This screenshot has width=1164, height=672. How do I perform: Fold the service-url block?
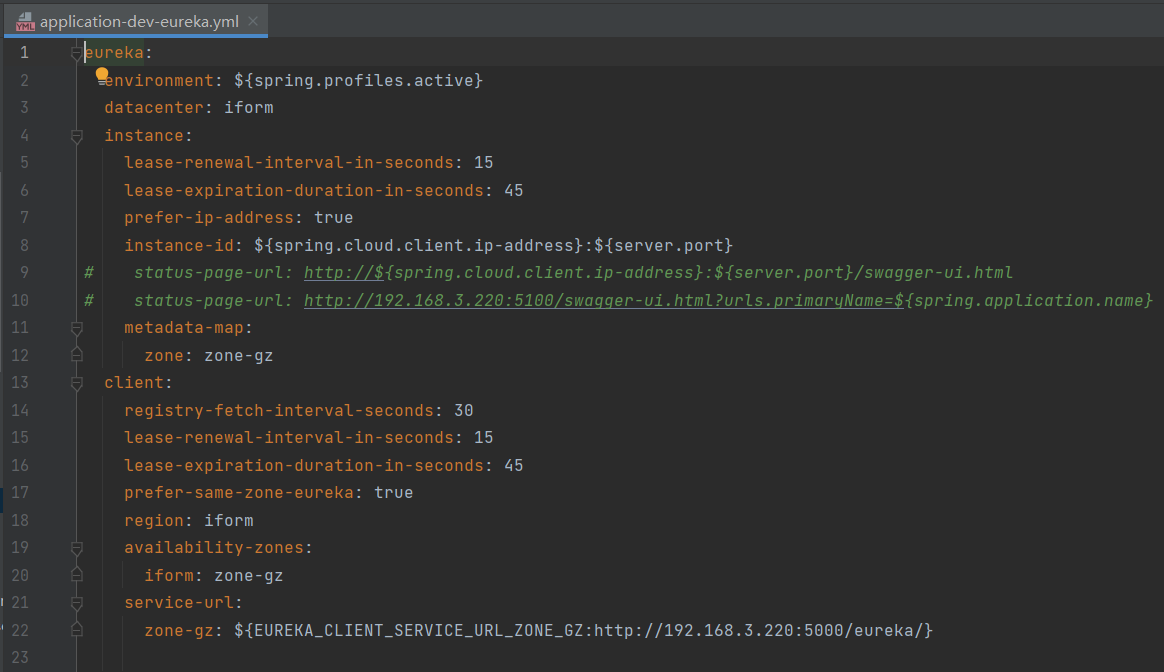pos(77,603)
